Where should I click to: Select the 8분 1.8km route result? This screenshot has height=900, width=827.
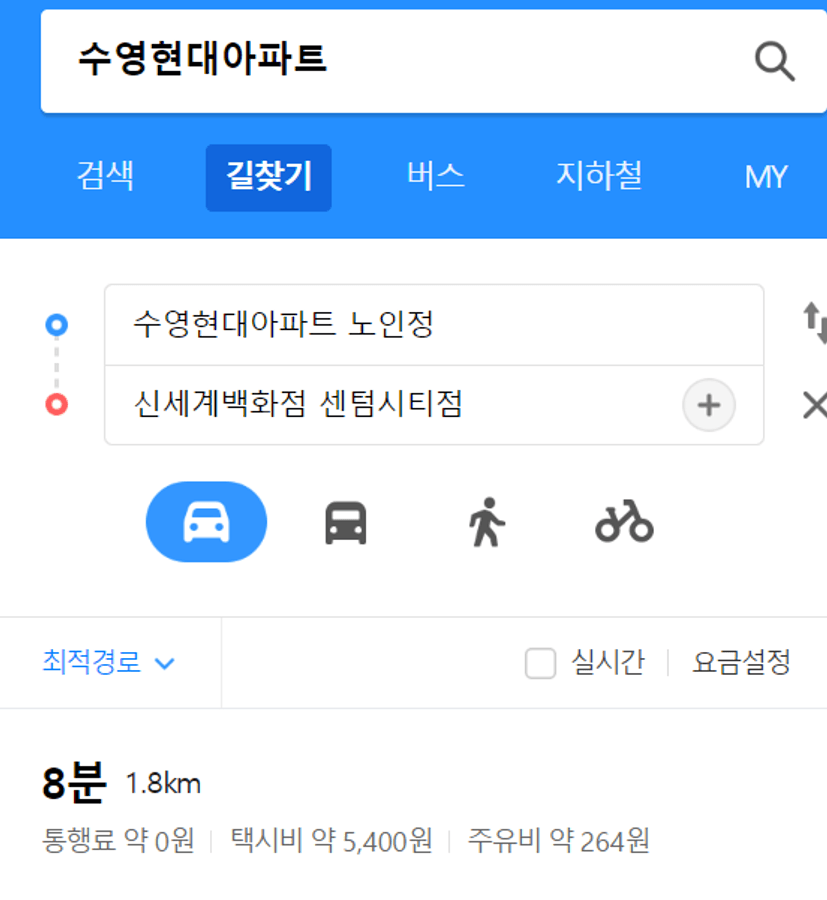pyautogui.click(x=122, y=783)
